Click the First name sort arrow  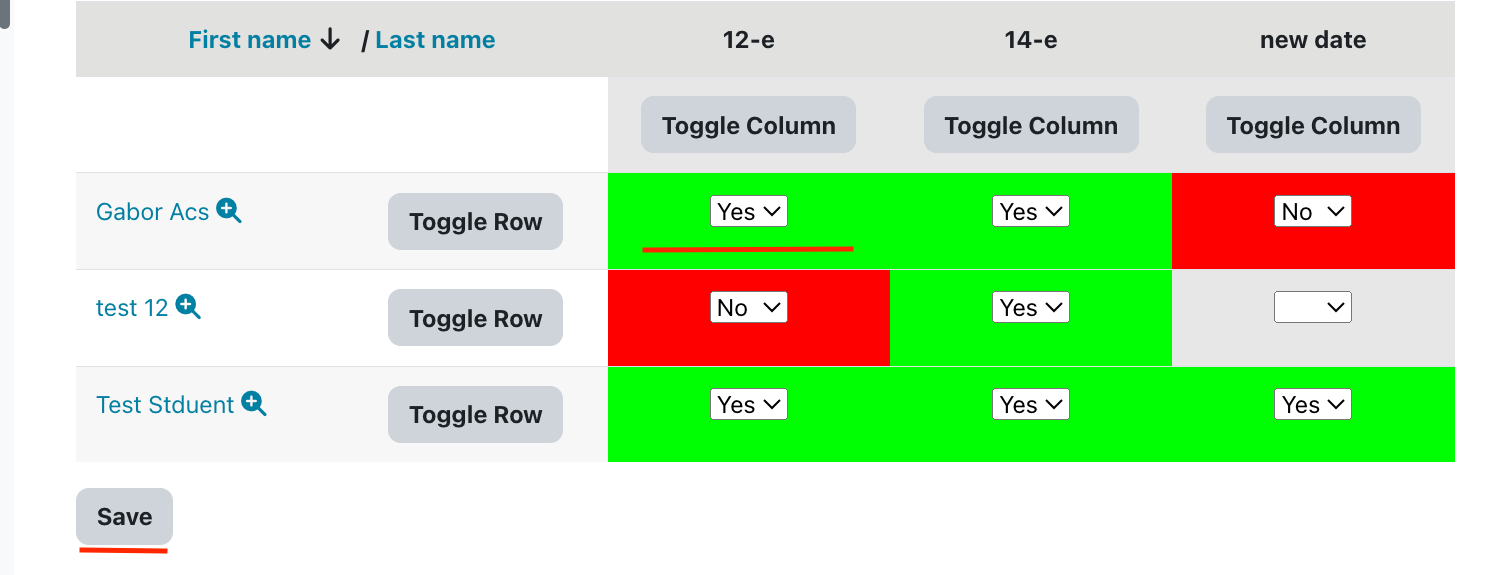click(330, 40)
